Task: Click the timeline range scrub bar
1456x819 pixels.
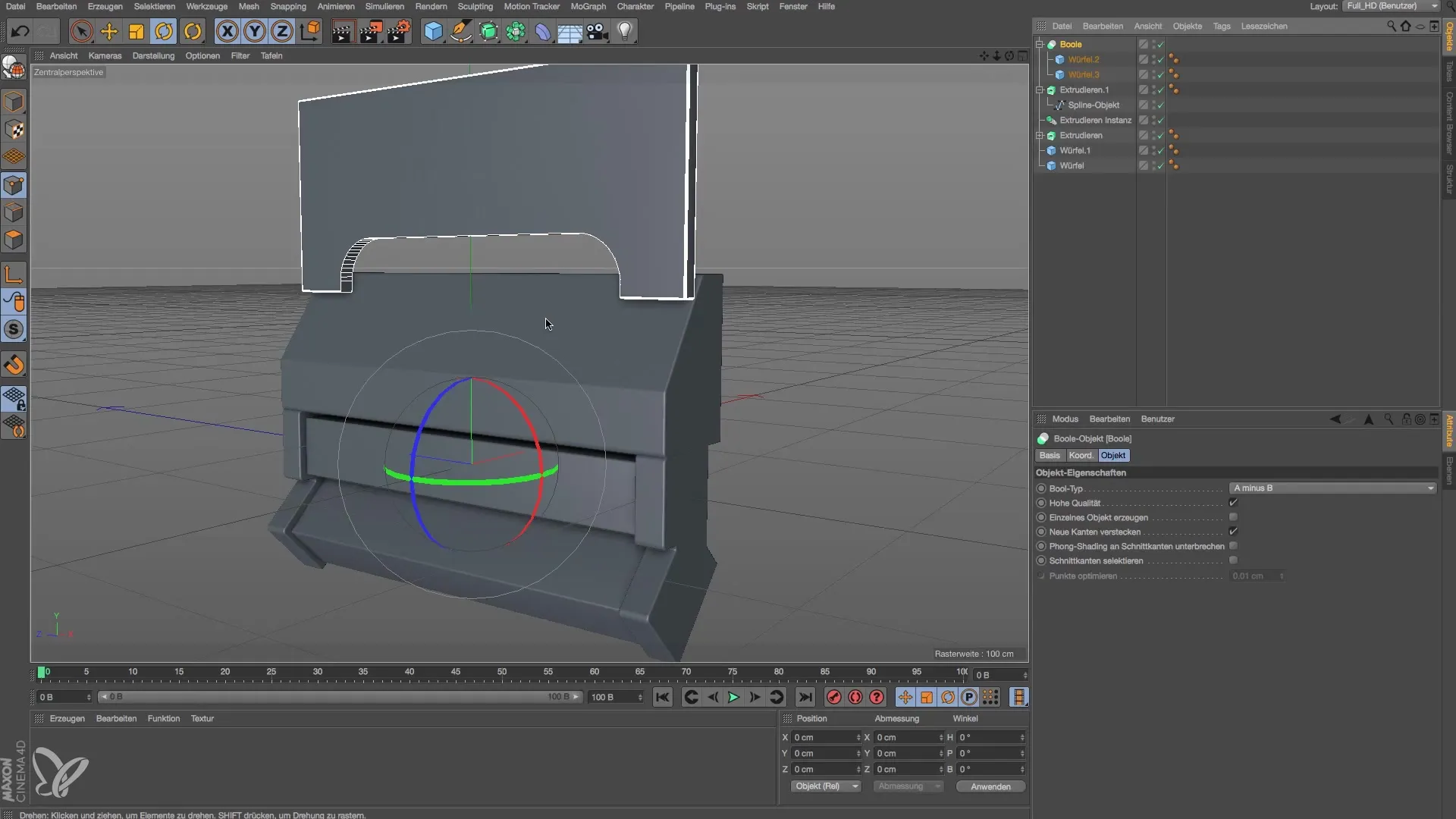Action: click(340, 697)
